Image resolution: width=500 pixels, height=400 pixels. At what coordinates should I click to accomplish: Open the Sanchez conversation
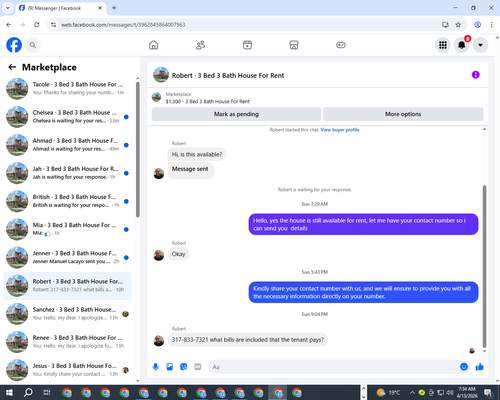coord(67,314)
